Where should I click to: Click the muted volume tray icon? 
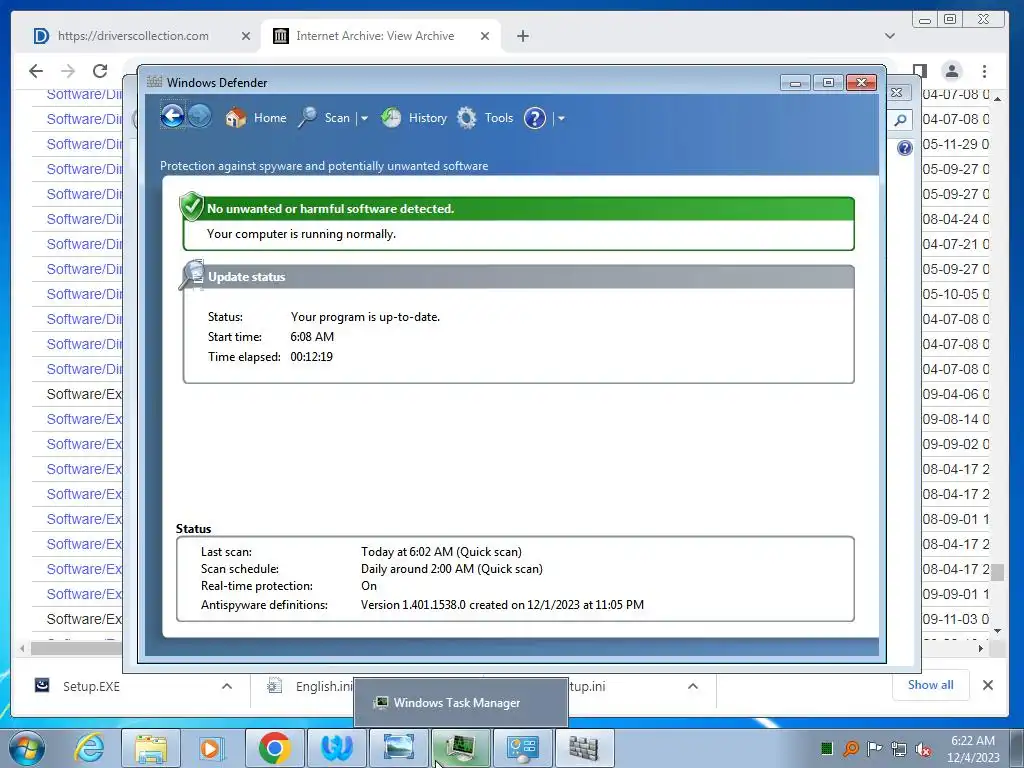click(x=923, y=748)
